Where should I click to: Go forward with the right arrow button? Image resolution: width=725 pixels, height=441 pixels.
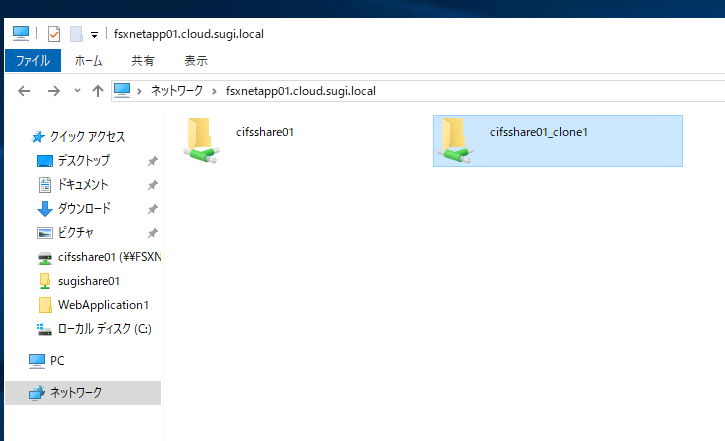point(54,91)
